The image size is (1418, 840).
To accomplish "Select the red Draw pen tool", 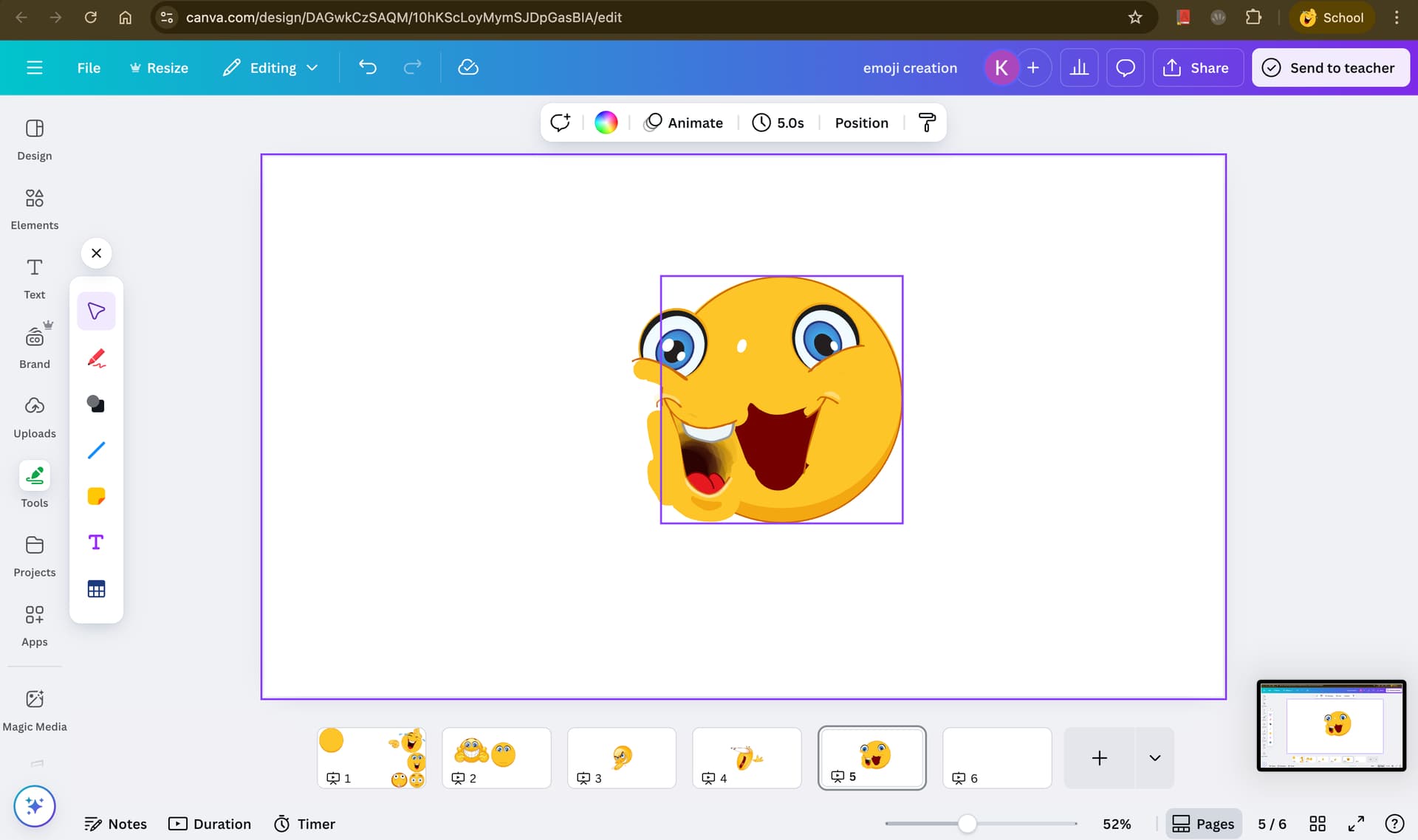I will point(96,358).
